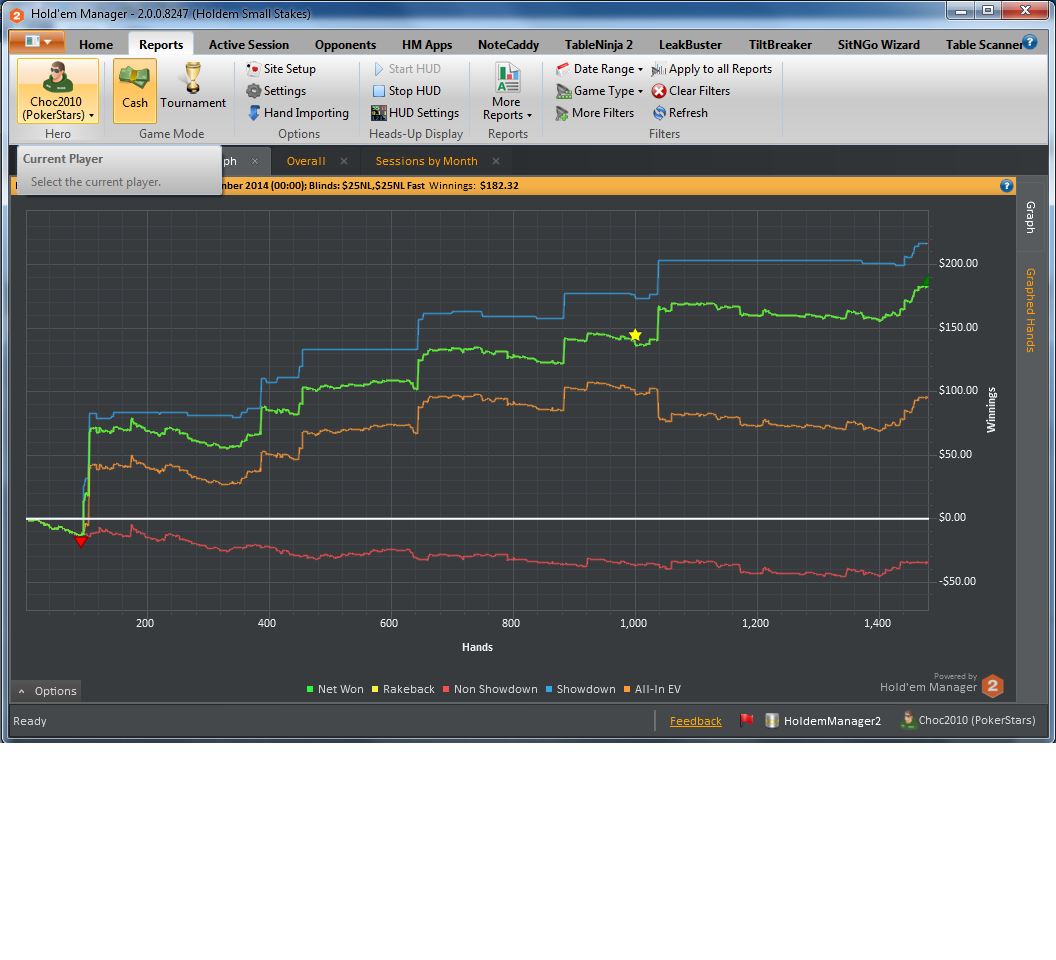The height and width of the screenshot is (960, 1056).
Task: Click HoldemManager2 database status icon
Action: (x=772, y=720)
